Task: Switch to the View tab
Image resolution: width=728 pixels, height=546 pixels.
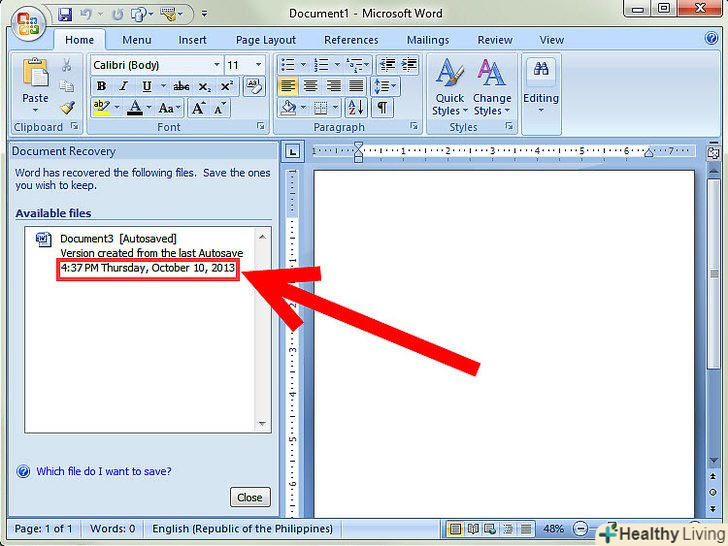Action: 552,40
